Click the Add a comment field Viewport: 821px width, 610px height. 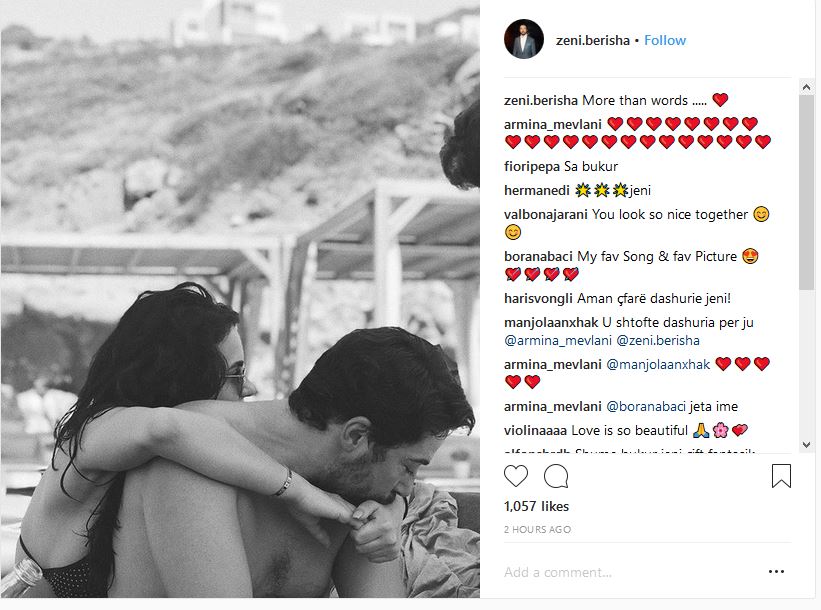click(x=628, y=572)
